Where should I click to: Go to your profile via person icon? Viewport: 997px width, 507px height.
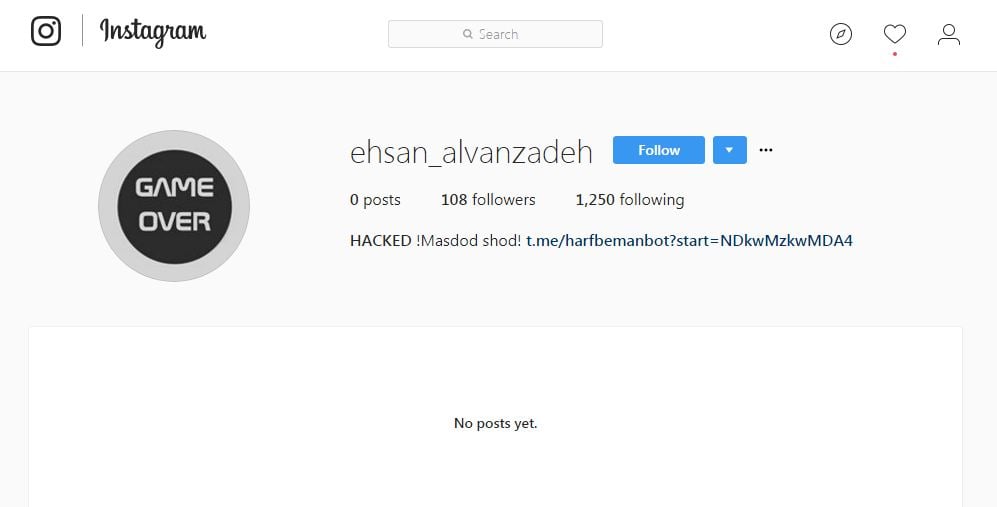tap(949, 34)
